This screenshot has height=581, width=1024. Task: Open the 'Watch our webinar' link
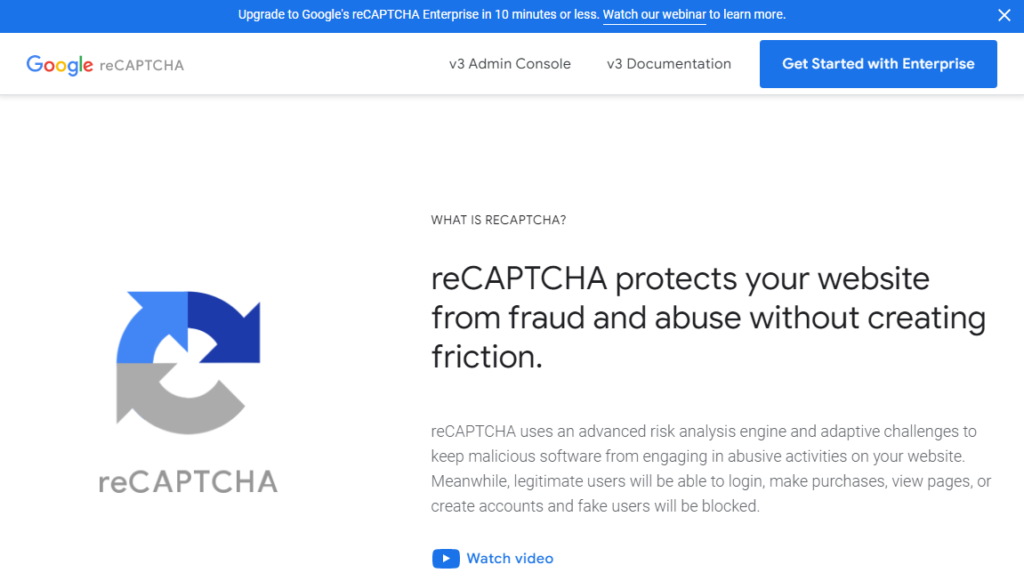(654, 15)
